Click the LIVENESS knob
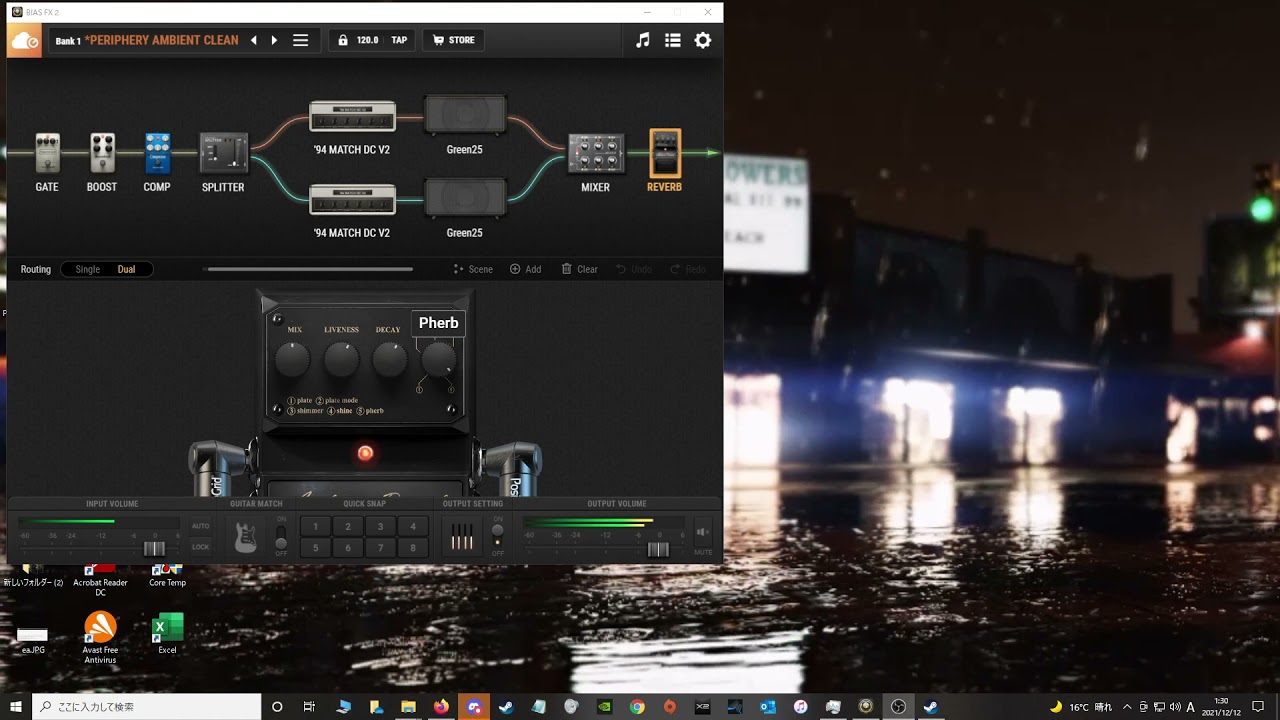 [x=341, y=359]
